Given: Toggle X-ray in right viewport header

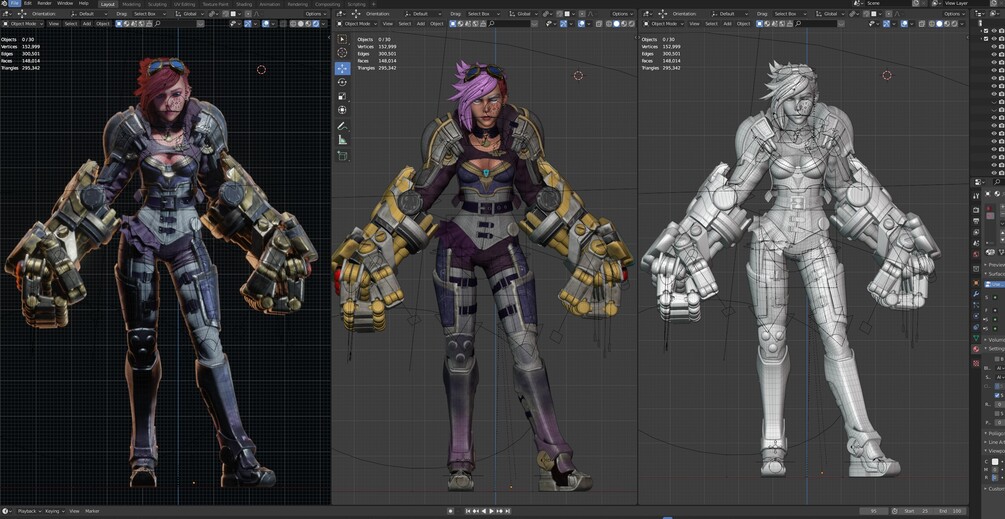Looking at the screenshot, I should coord(922,23).
